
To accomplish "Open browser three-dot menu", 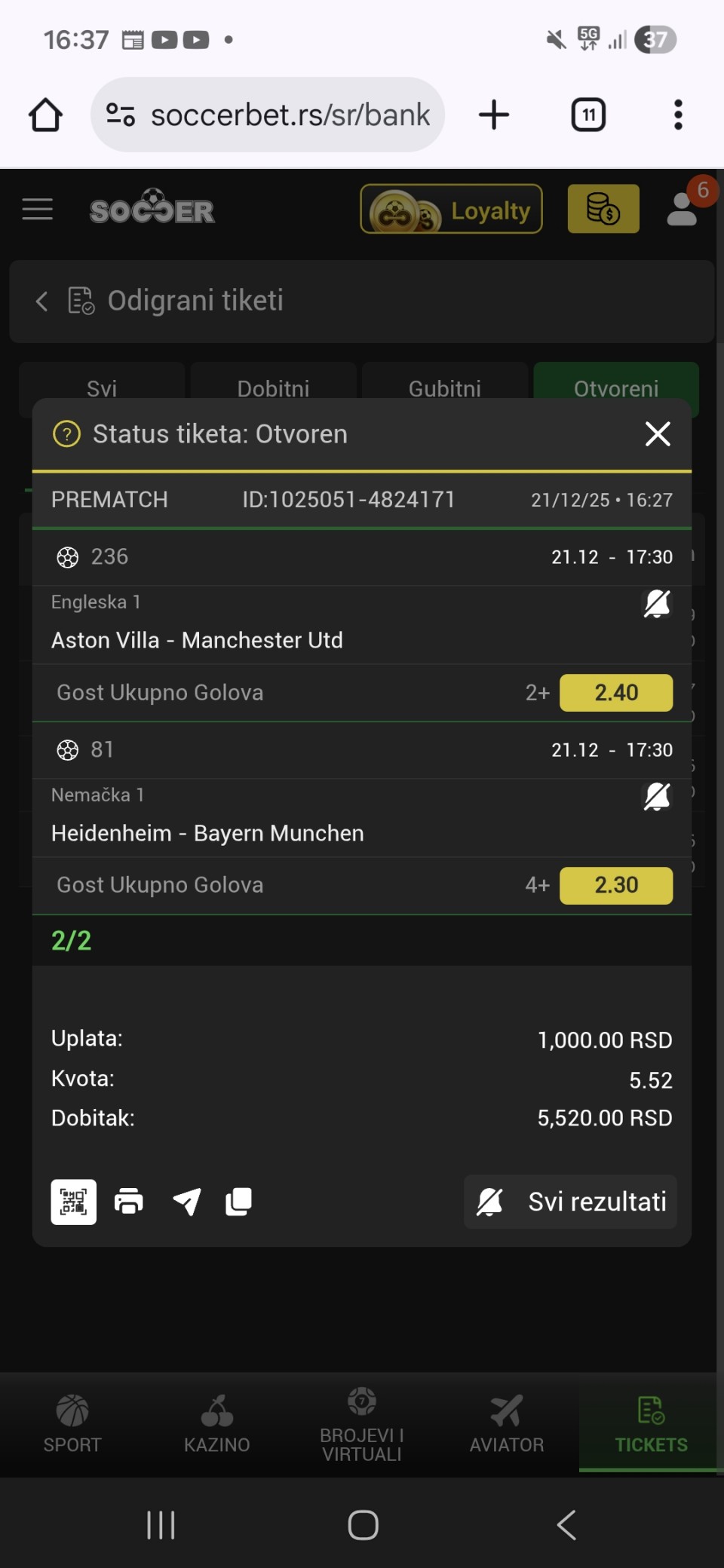I will point(678,115).
